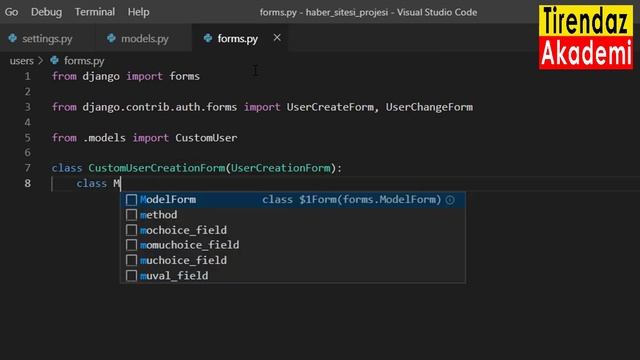Select the muval_field suggestion

(293, 276)
